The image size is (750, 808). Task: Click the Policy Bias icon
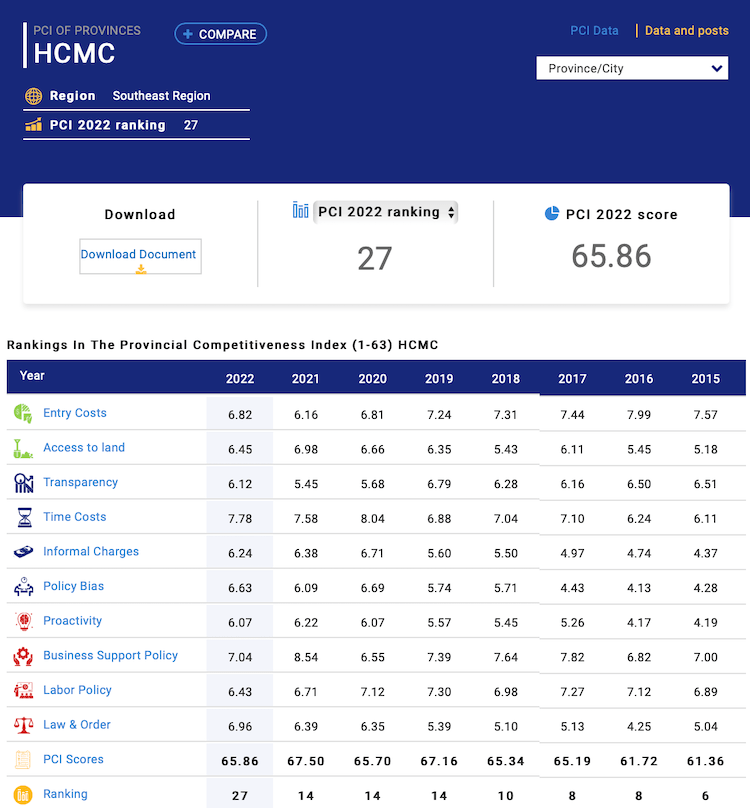(x=23, y=587)
